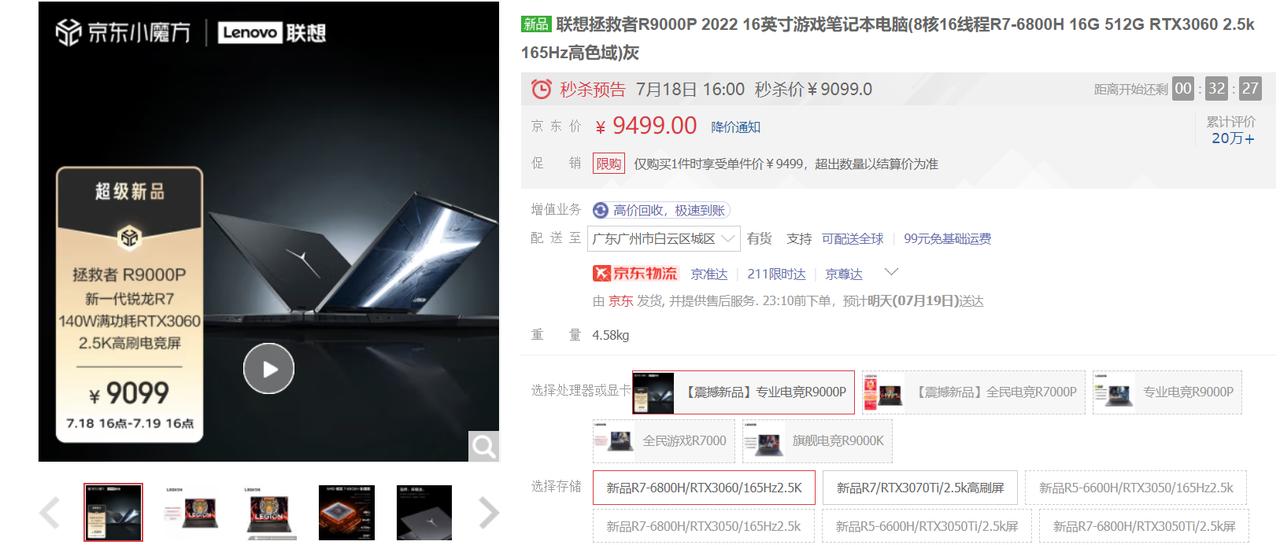Viewport: 1280px width, 545px height.
Task: Select the orange chip thumbnail image
Action: pyautogui.click(x=346, y=513)
